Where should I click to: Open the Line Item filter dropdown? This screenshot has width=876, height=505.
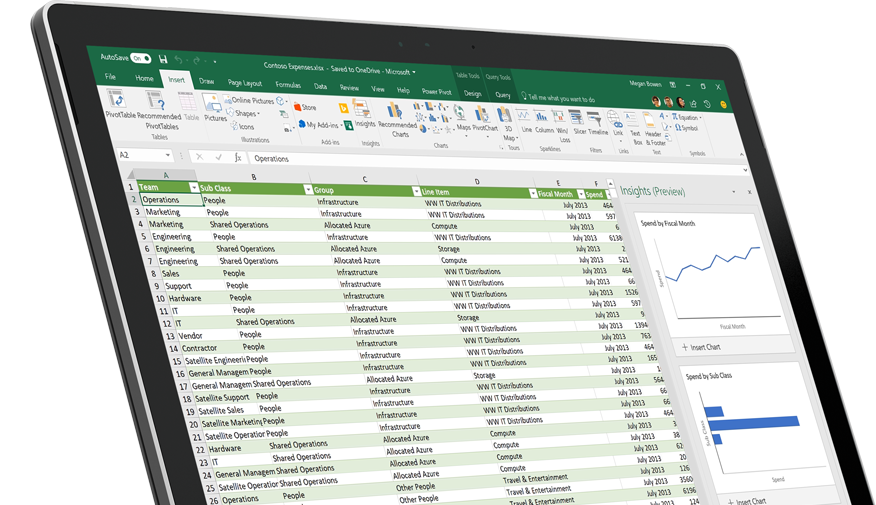tap(532, 193)
